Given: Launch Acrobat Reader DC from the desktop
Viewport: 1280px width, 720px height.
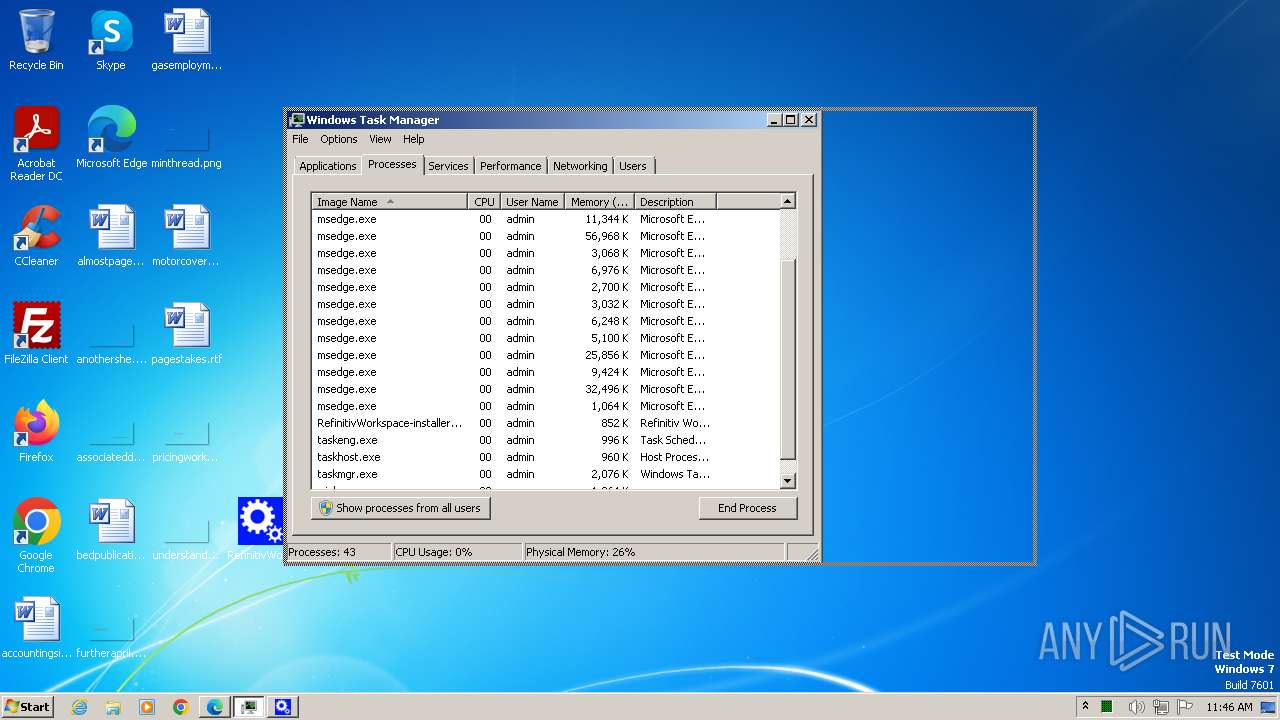Looking at the screenshot, I should [x=36, y=143].
